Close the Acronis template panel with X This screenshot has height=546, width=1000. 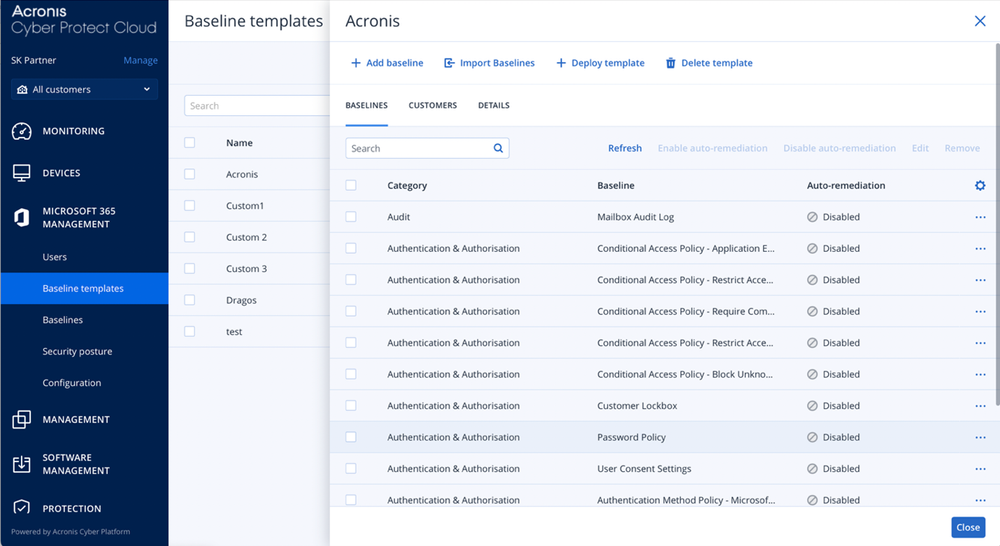980,21
